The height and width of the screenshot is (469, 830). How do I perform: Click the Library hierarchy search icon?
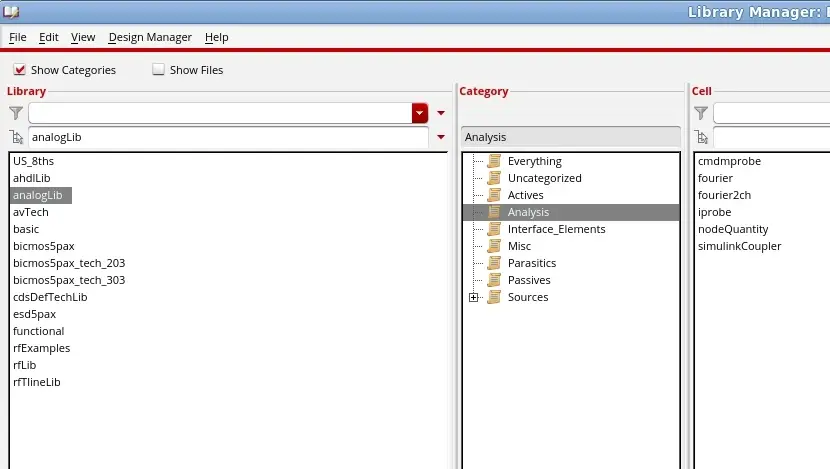[16, 138]
